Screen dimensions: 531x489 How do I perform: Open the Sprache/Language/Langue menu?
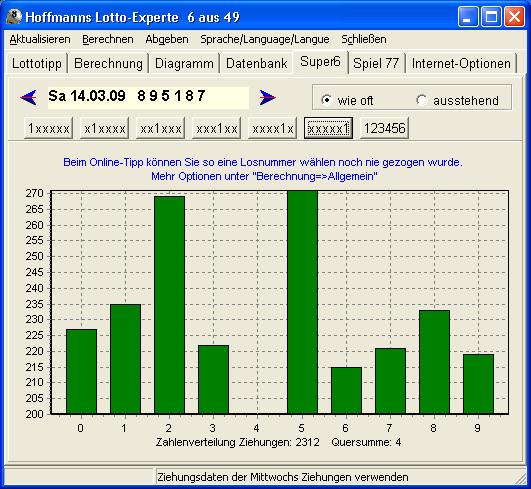pyautogui.click(x=264, y=39)
